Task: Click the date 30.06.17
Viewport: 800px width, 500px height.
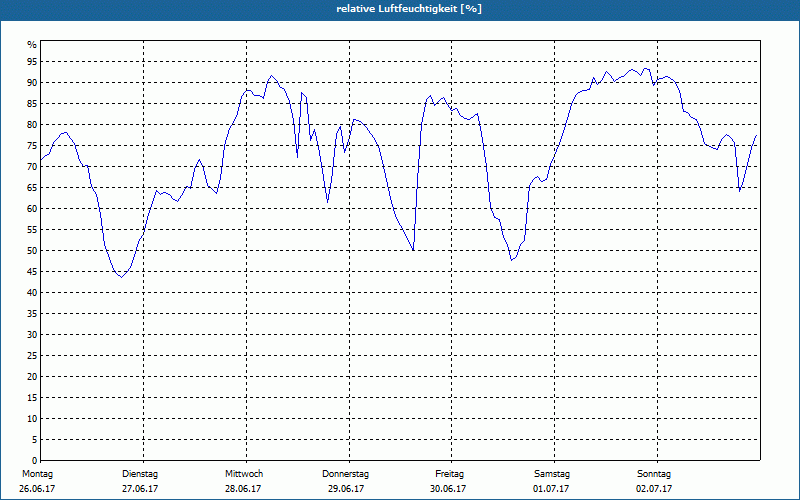Action: click(x=448, y=489)
